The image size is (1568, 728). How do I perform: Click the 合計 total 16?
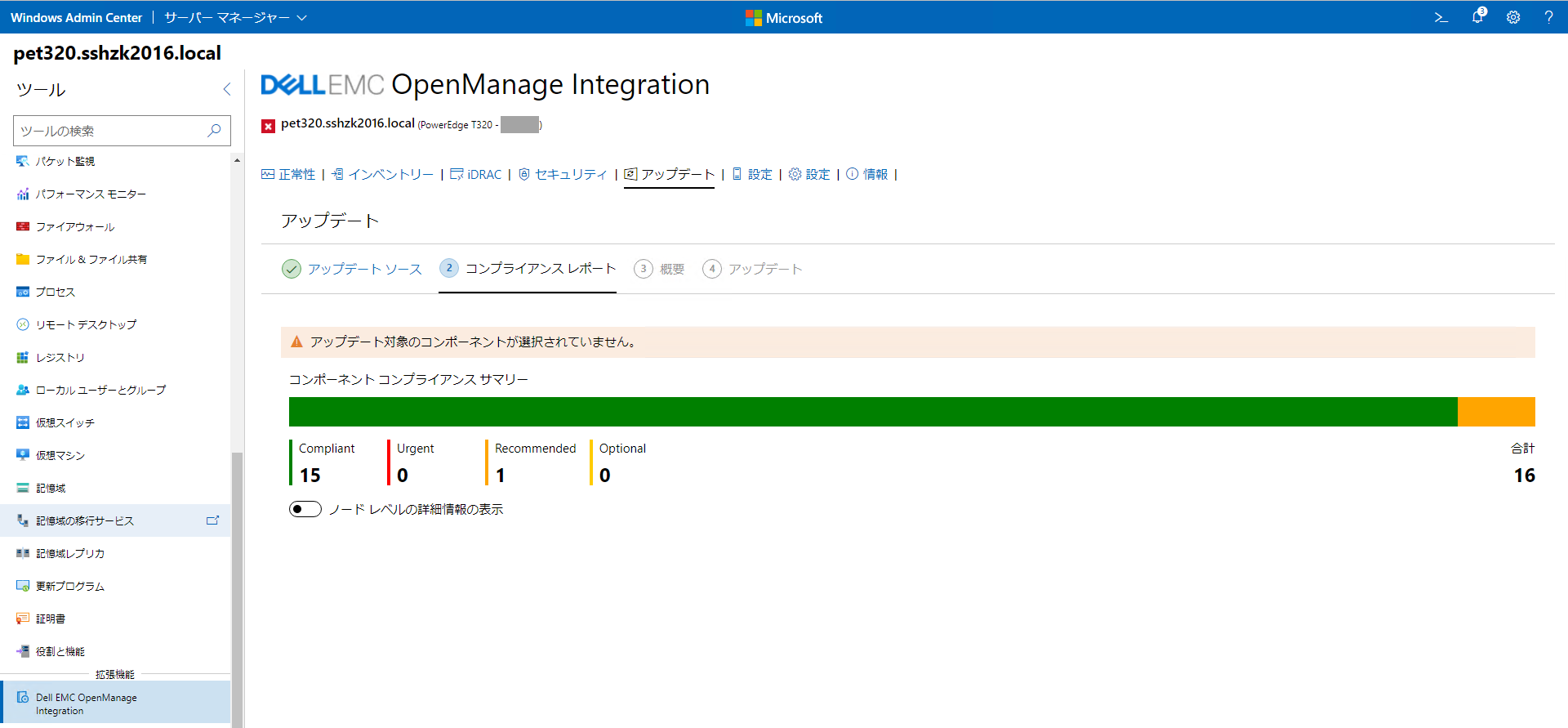[1524, 475]
